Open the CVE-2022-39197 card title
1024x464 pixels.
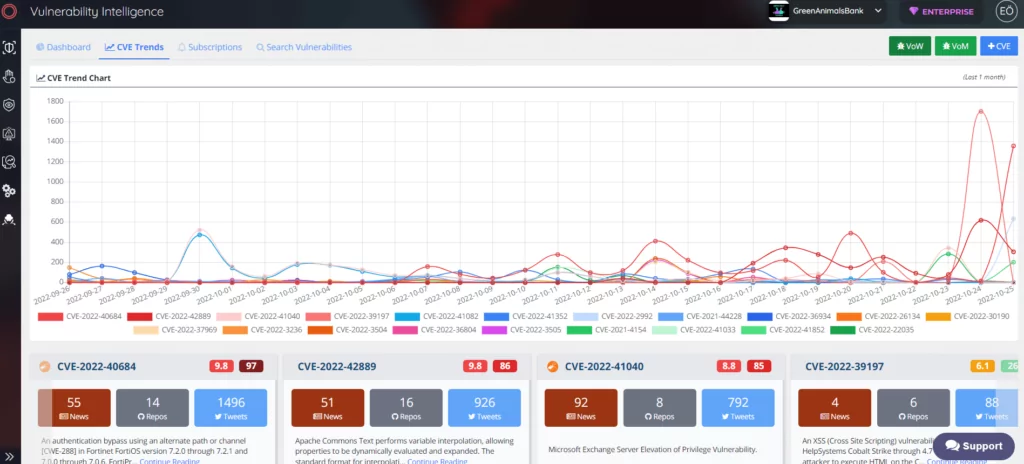[845, 367]
